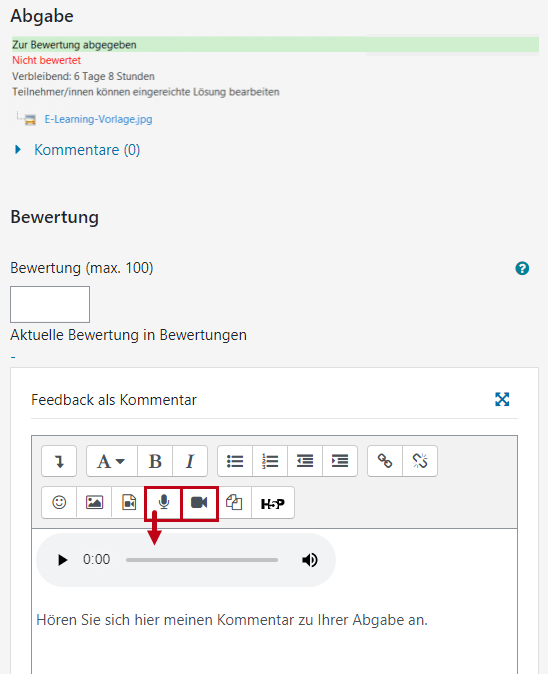
Task: Insert a numbered list
Action: coord(270,461)
